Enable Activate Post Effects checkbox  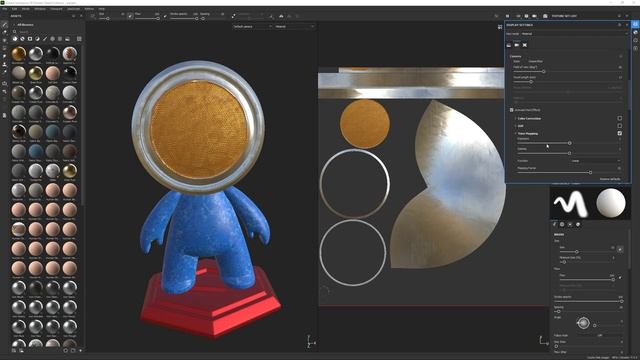coord(511,110)
